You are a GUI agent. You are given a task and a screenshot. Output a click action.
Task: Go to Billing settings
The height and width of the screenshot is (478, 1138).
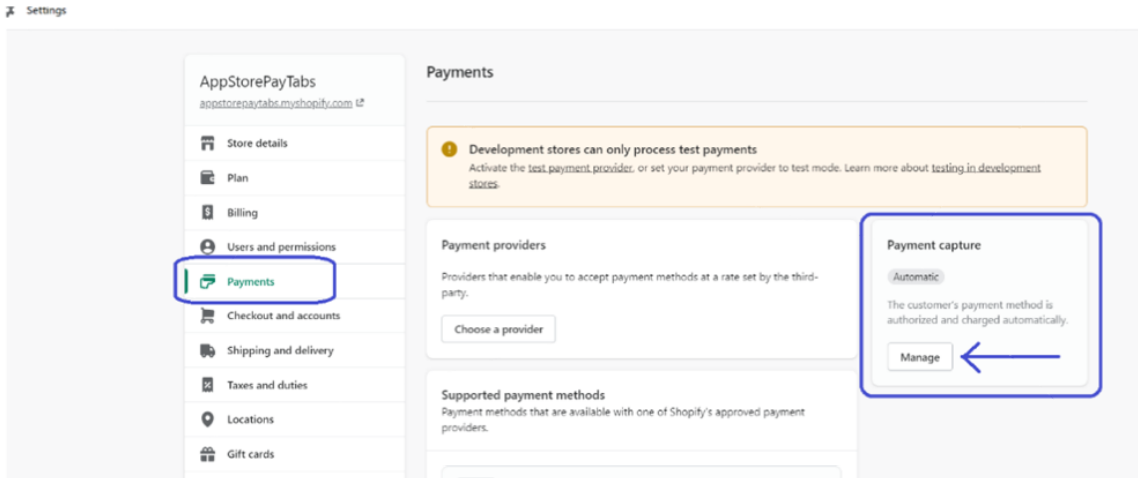(x=295, y=213)
